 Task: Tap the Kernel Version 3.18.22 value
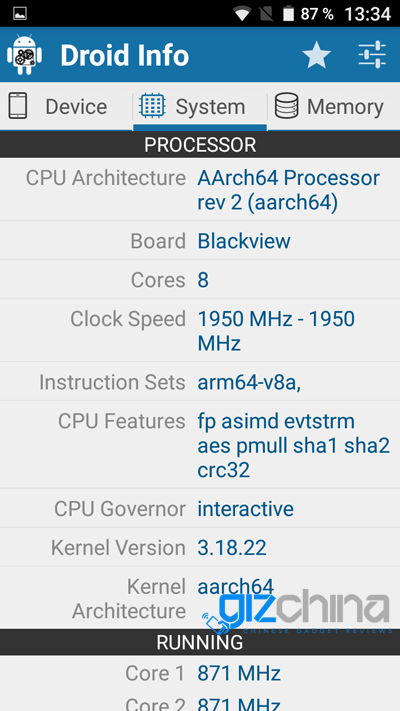232,548
